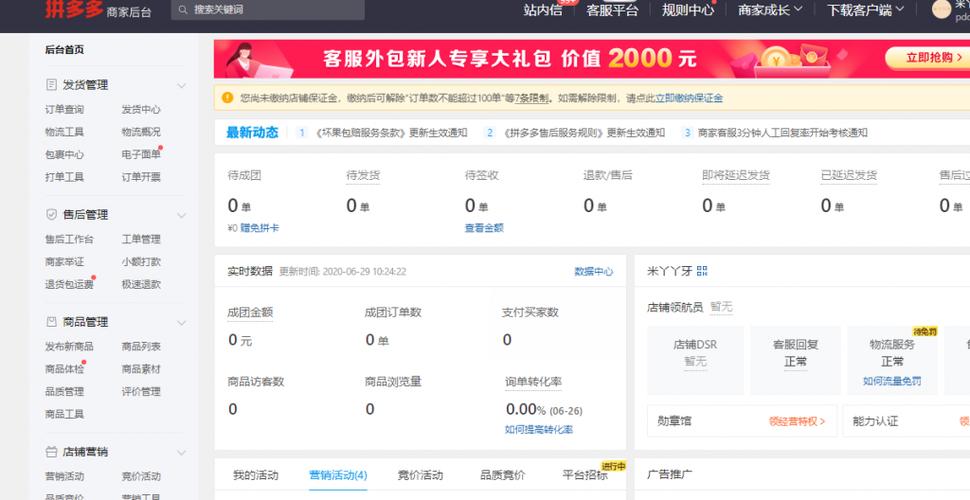Viewport: 970px width, 500px height.
Task: Open 如何提高转化率 link
Action: click(x=539, y=429)
